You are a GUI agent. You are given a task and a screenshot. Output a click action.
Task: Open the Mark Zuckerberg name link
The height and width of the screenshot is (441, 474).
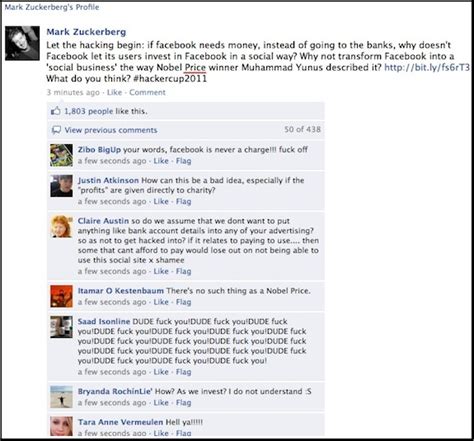click(x=86, y=32)
